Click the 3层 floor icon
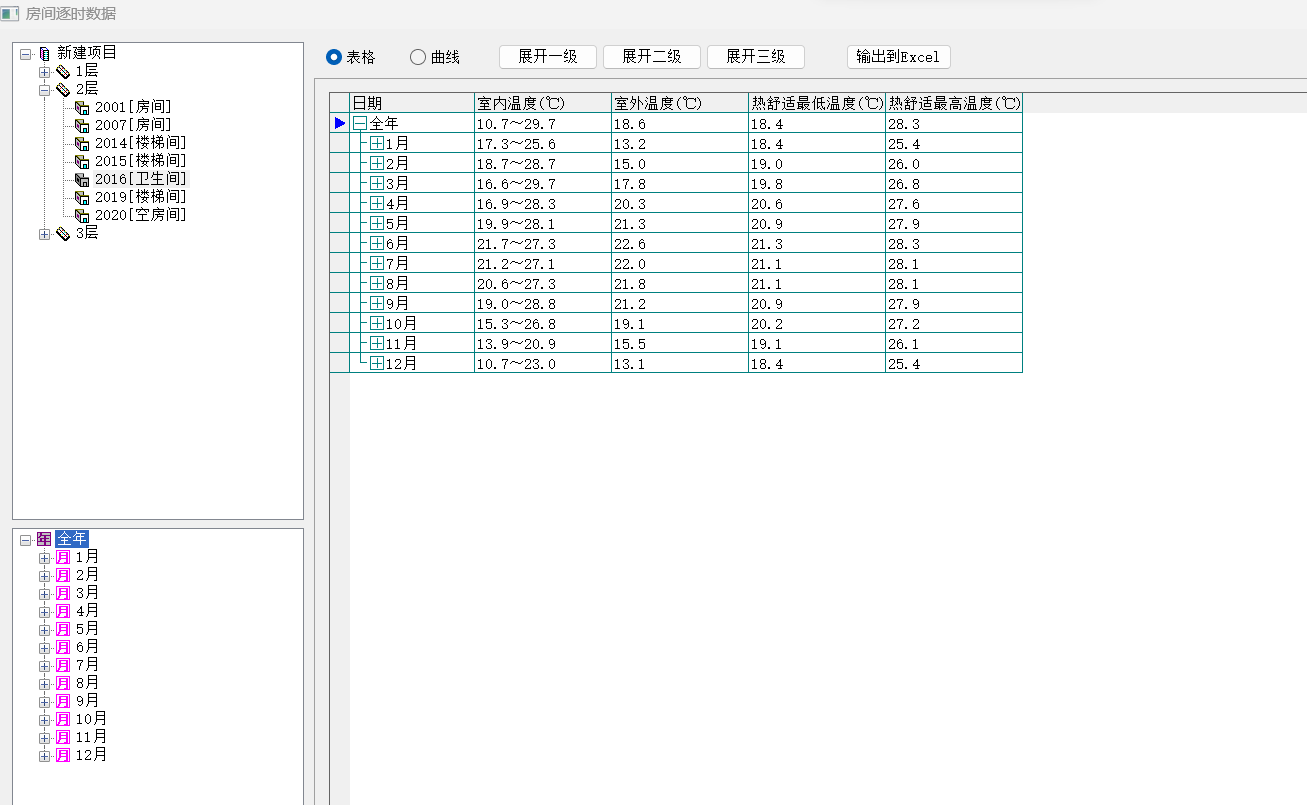Viewport: 1307px width, 805px height. tap(62, 233)
